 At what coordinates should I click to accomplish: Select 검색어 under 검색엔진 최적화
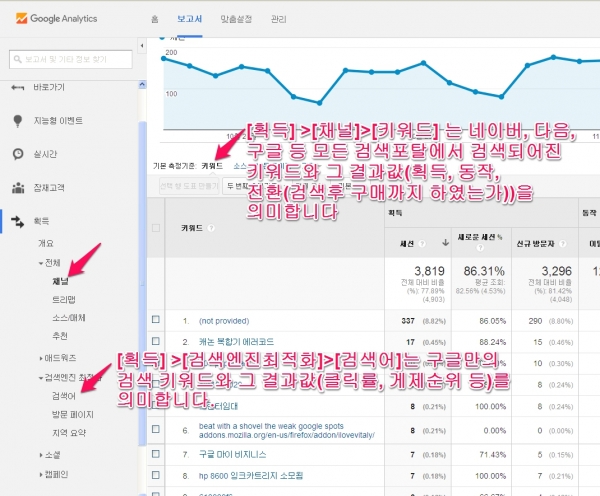click(62, 396)
